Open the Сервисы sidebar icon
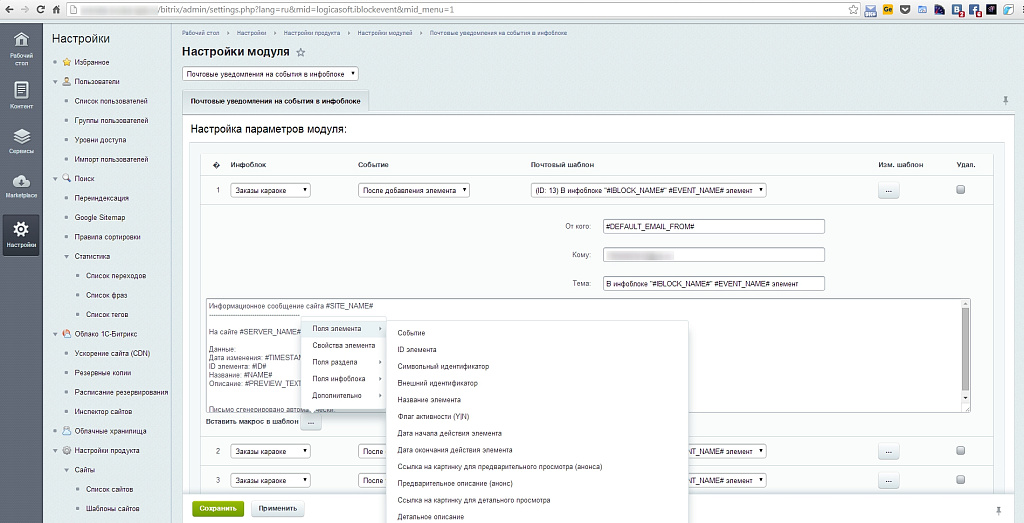Screen dimensions: 1024x523 pyautogui.click(x=21, y=140)
